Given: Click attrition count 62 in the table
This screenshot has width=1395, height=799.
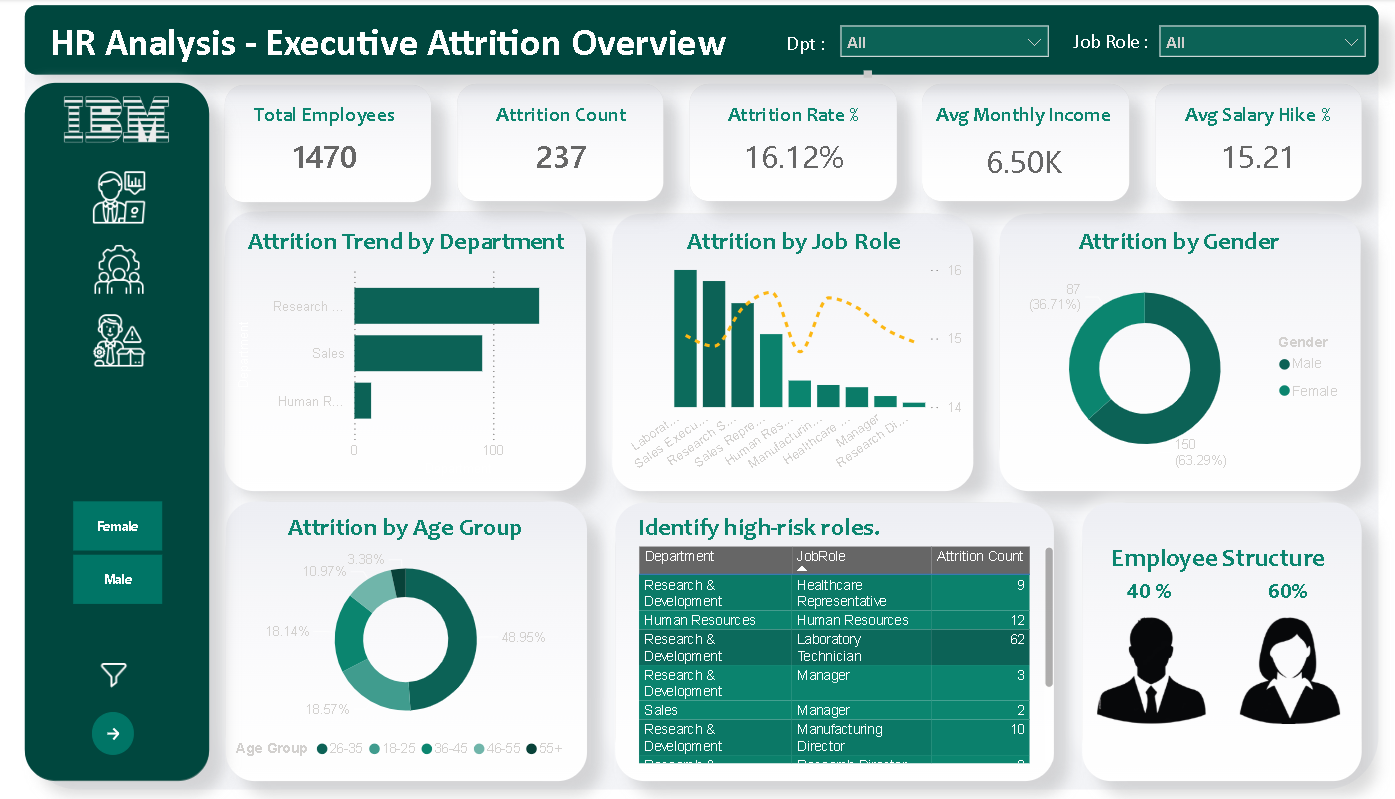Looking at the screenshot, I should click(1017, 640).
